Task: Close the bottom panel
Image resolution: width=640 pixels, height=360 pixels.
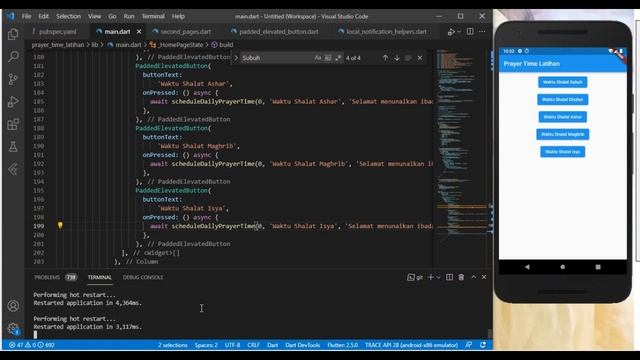Action: [484, 277]
